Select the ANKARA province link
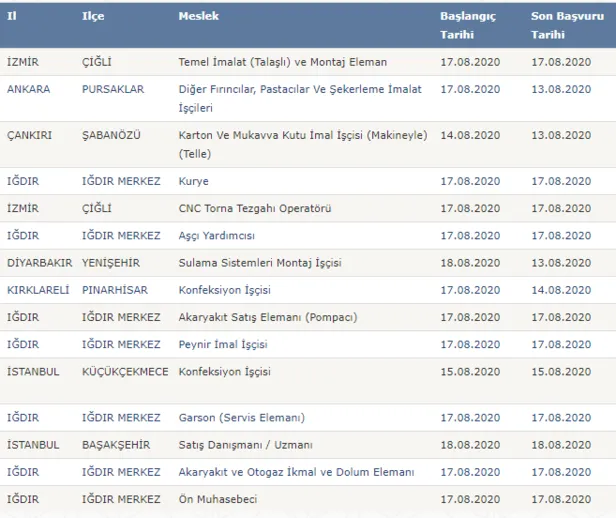The image size is (616, 518). click(28, 89)
